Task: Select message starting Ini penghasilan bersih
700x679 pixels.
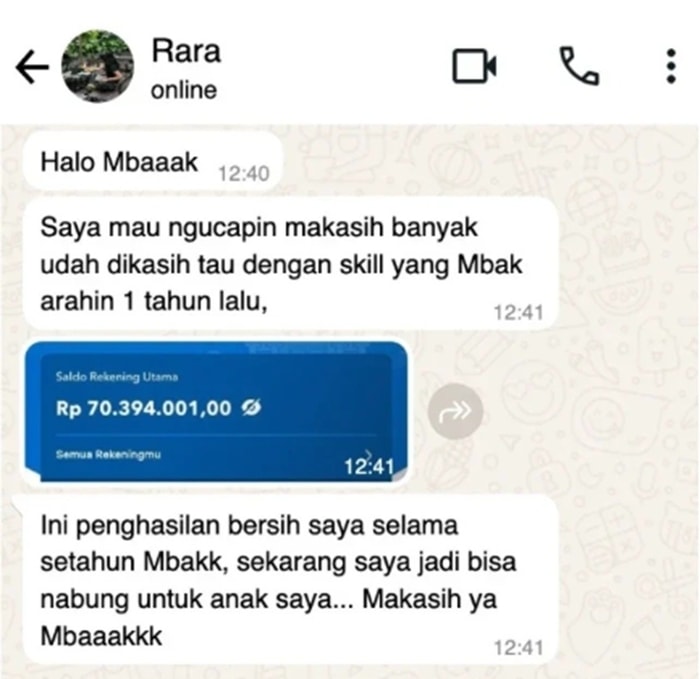Action: click(x=291, y=579)
